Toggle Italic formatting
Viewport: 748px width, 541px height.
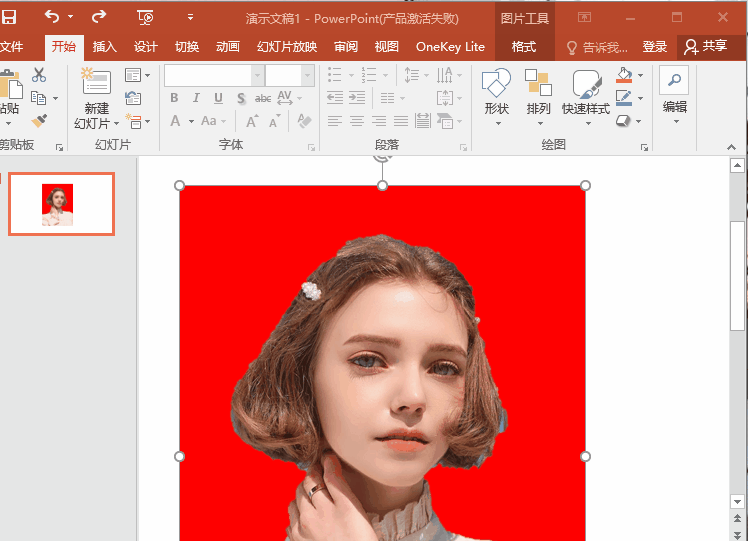point(195,98)
